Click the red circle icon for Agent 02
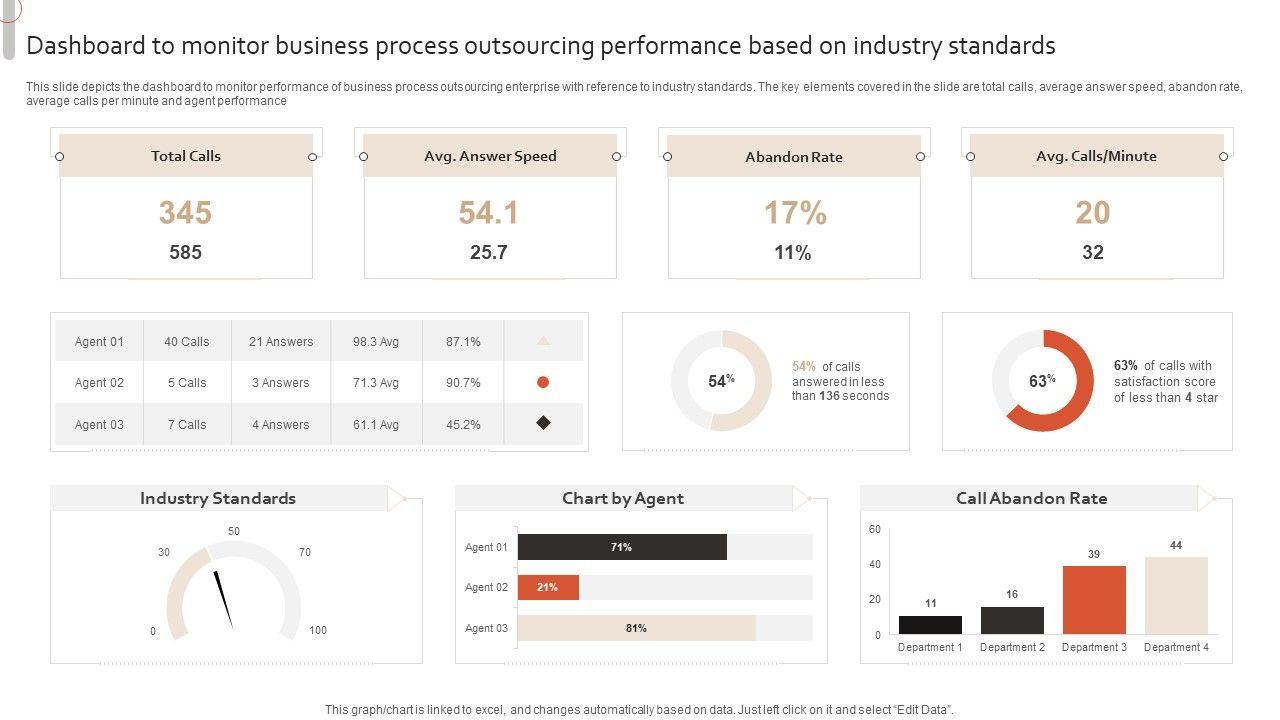 543,382
